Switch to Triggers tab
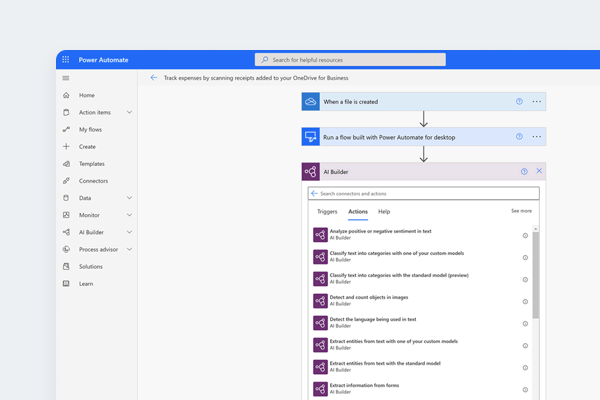The image size is (600, 400). (x=327, y=211)
